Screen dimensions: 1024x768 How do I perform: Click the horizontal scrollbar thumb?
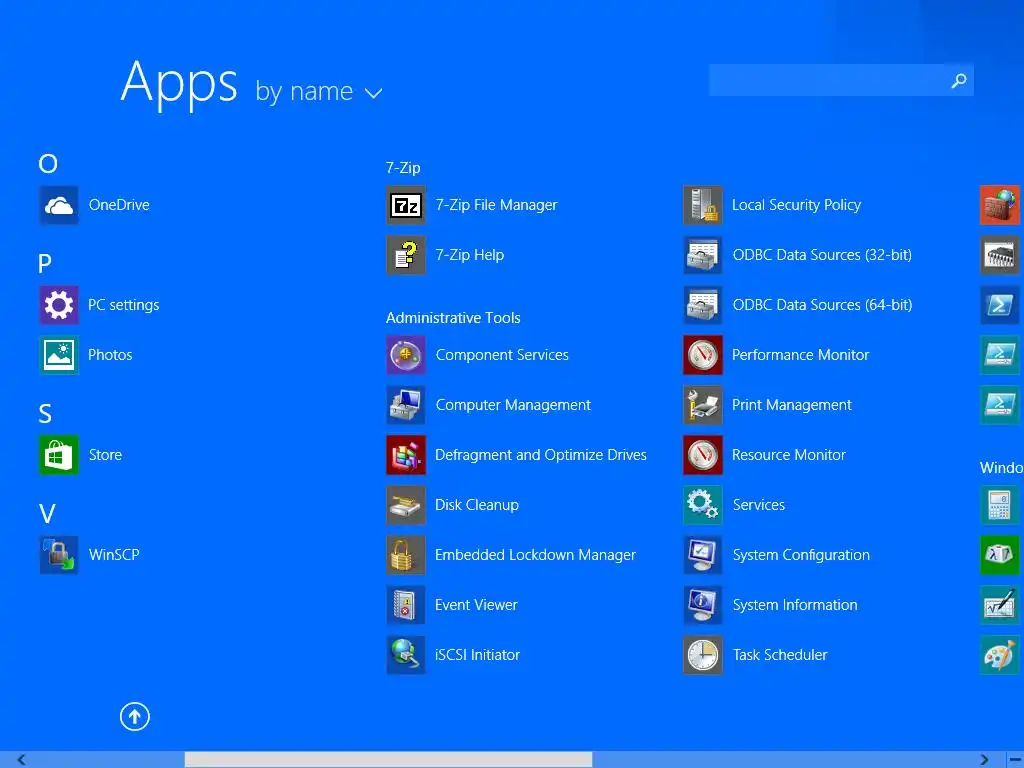pos(389,760)
